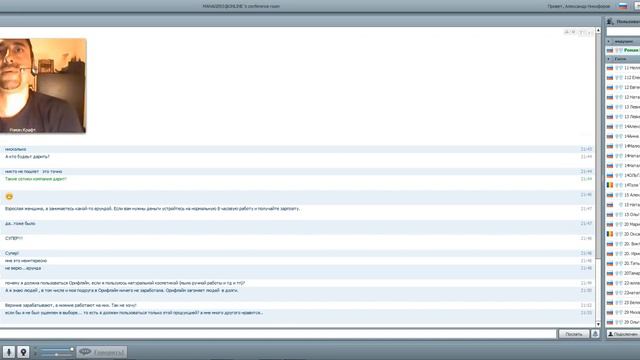Screen dimensions: 640x360
Task: Select user 14ОЛЬГ in the guest list
Action: pos(623,176)
